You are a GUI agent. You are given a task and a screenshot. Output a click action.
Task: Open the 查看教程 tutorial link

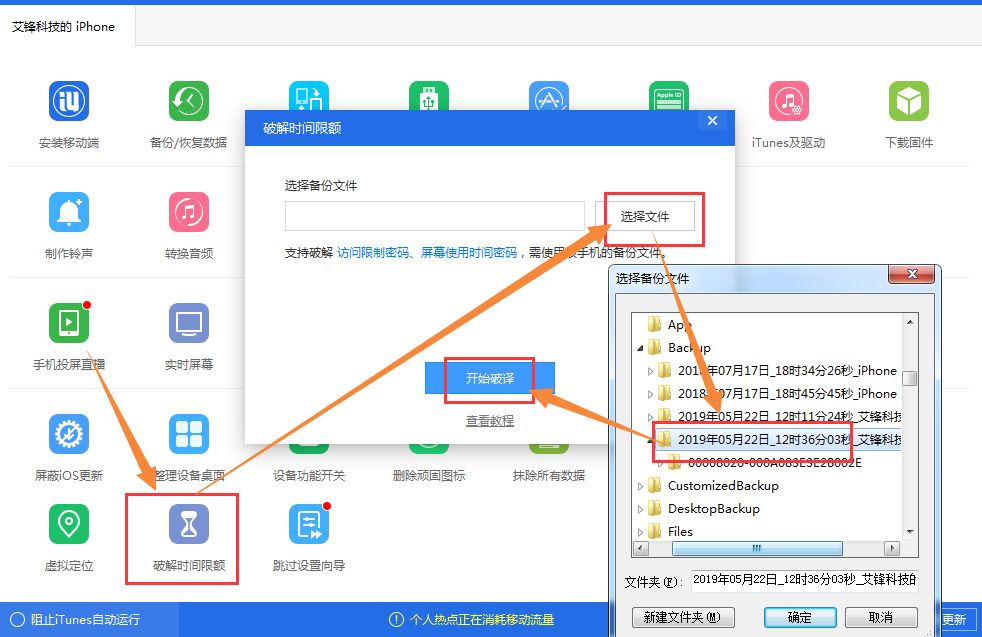(x=489, y=420)
